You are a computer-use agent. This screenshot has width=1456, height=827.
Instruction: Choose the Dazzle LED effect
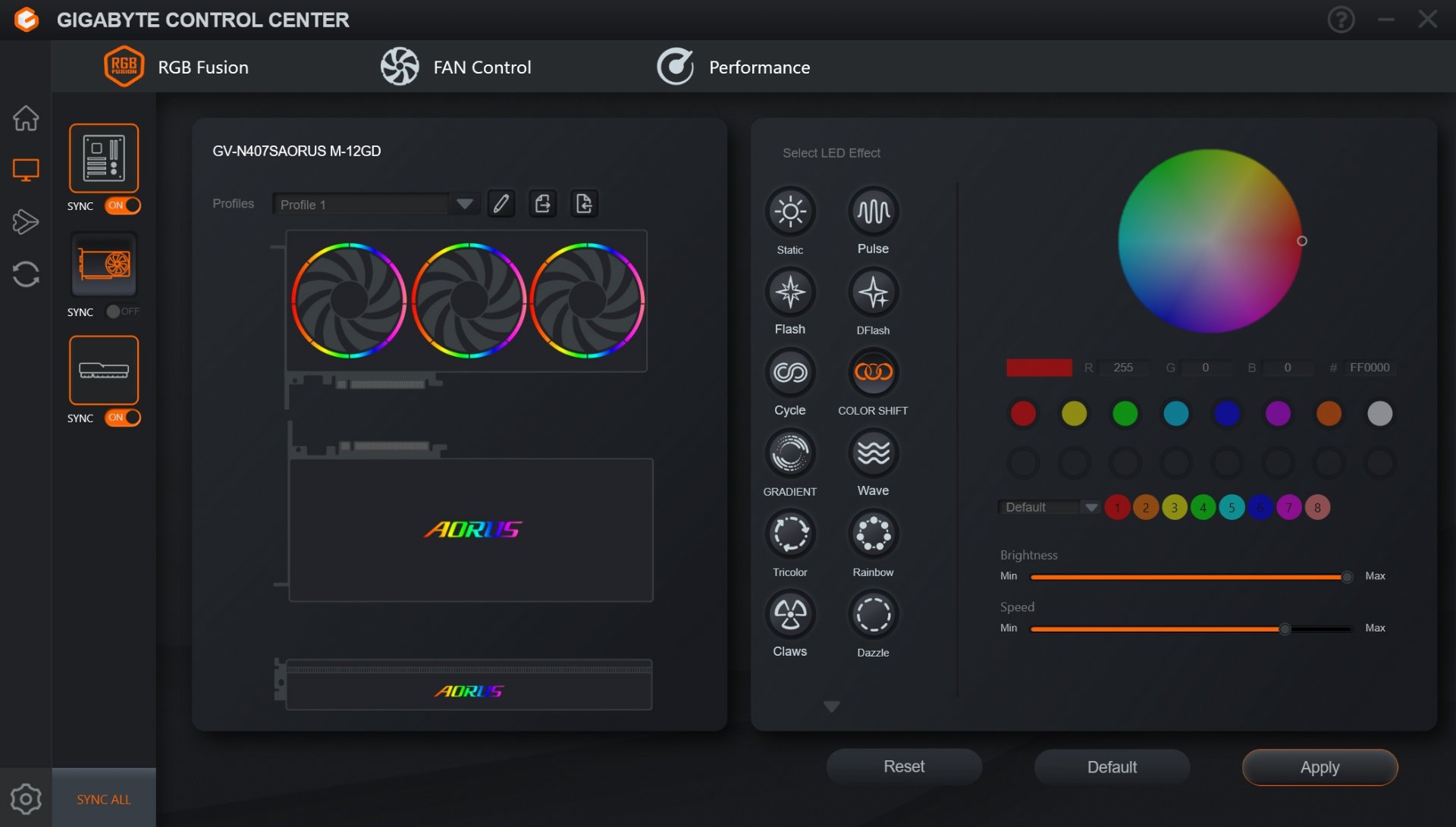tap(874, 614)
